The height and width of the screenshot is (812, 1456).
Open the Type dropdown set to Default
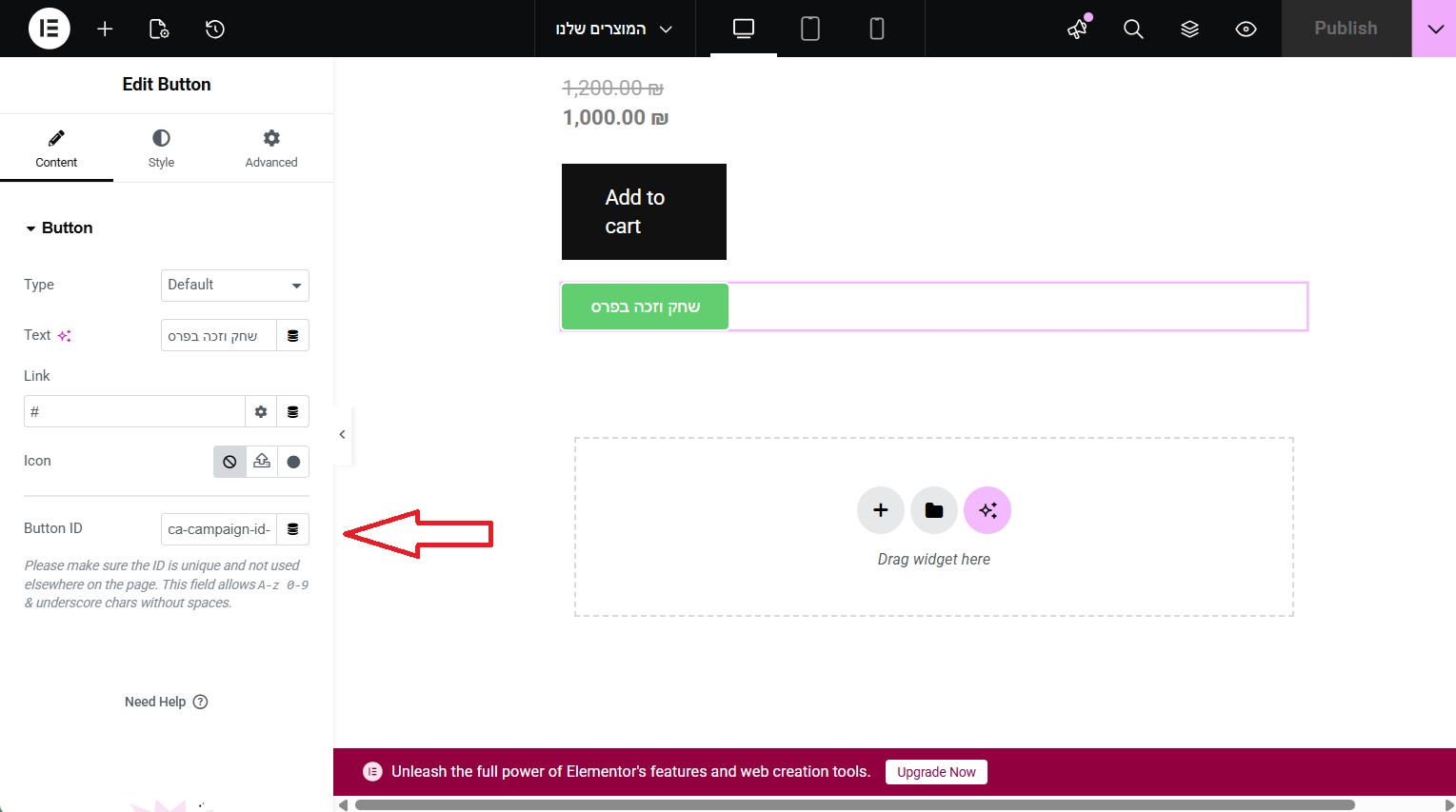coord(234,285)
